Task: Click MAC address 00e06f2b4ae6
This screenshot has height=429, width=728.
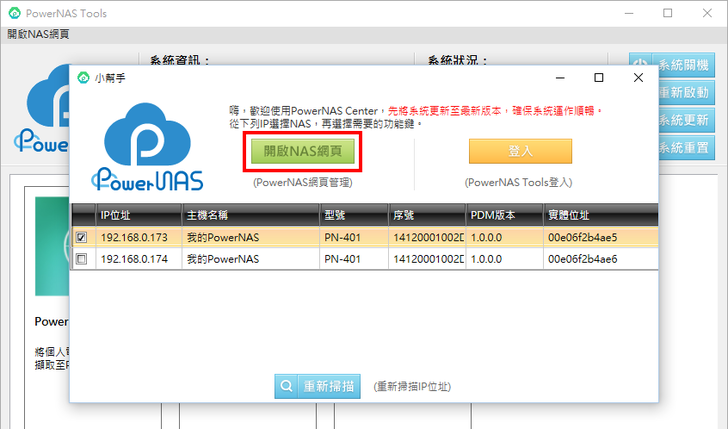Action: point(583,259)
